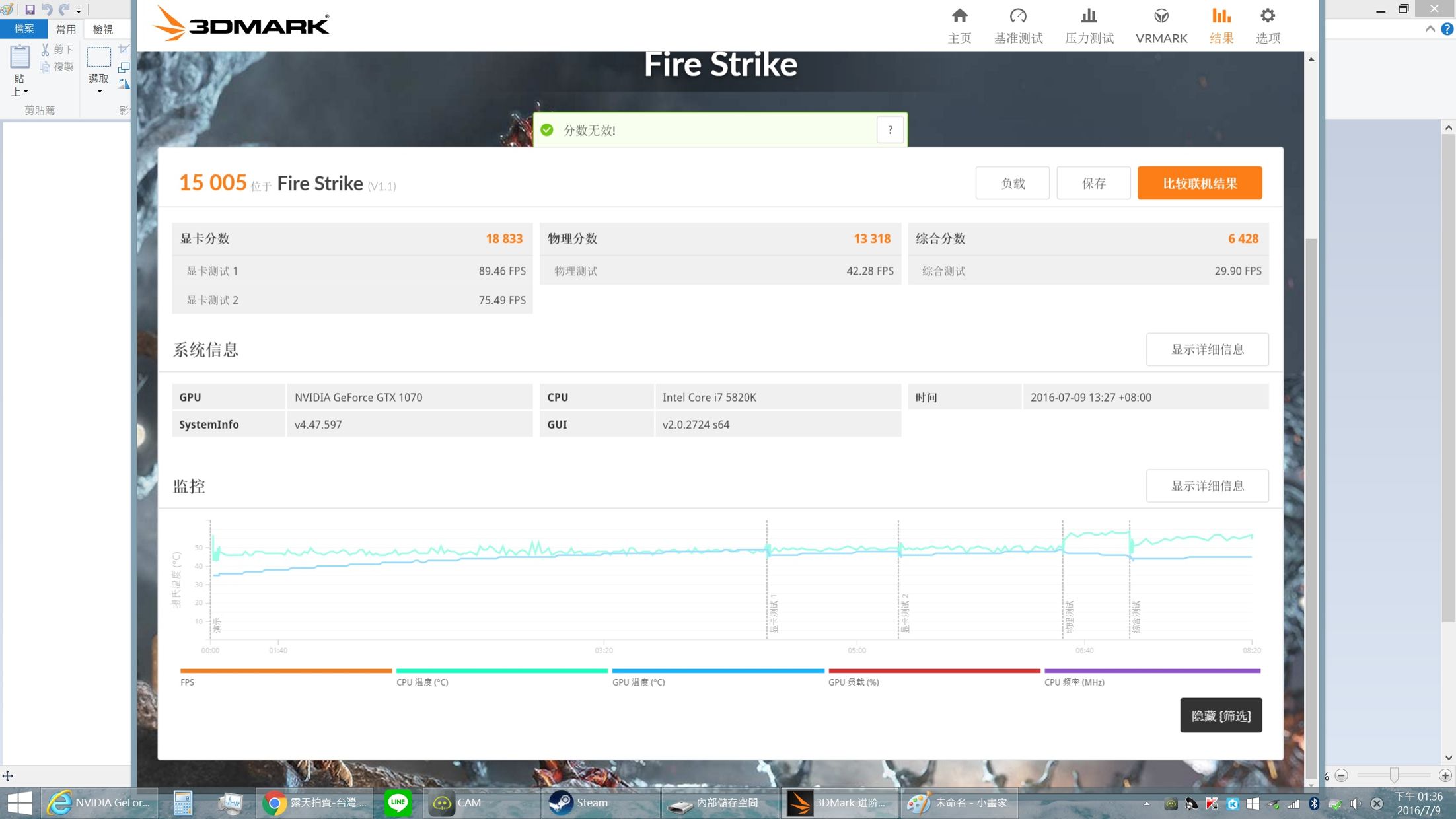
Task: Open the LINE app taskbar icon
Action: (x=398, y=803)
